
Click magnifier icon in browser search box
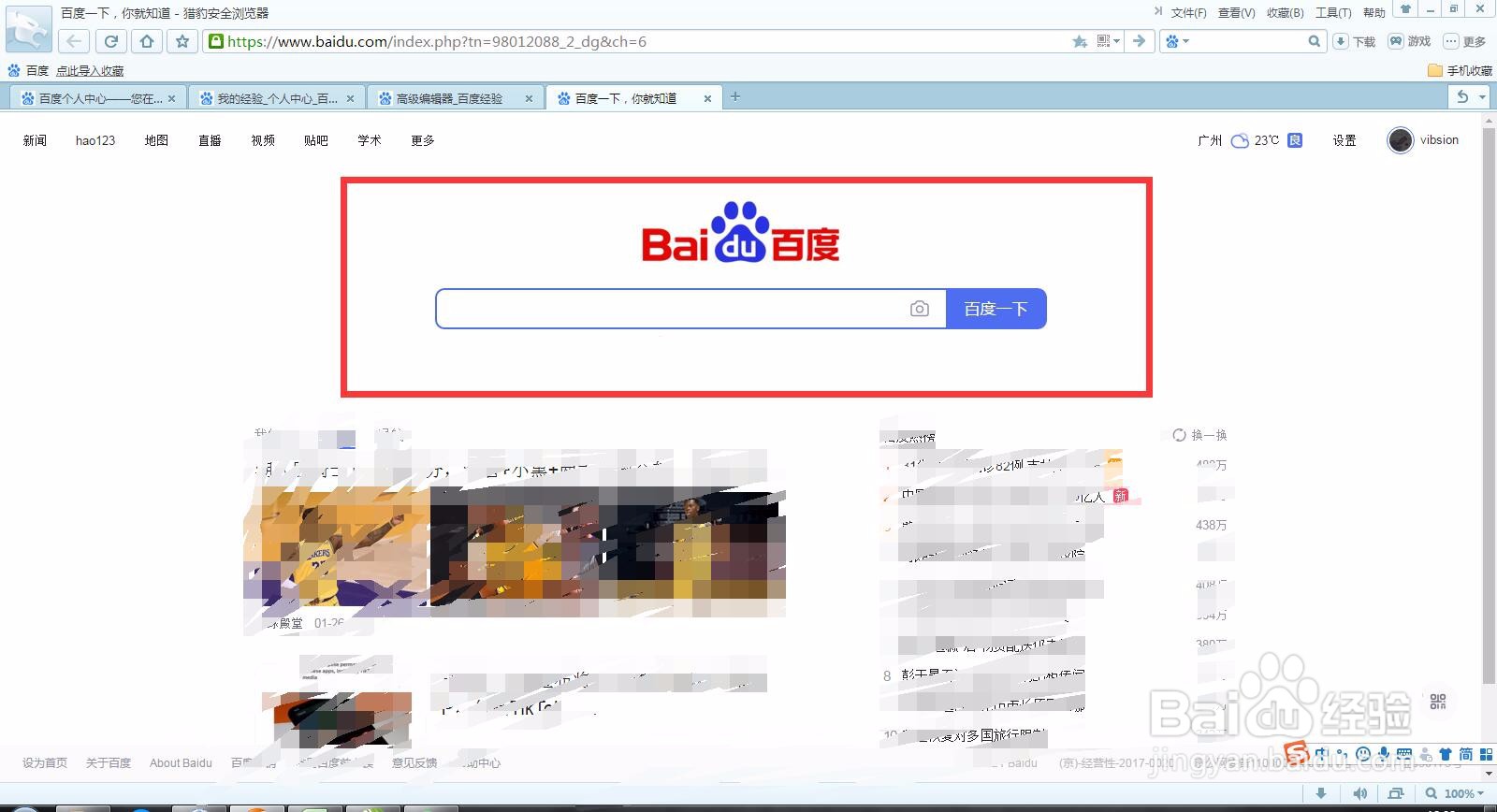point(1314,41)
